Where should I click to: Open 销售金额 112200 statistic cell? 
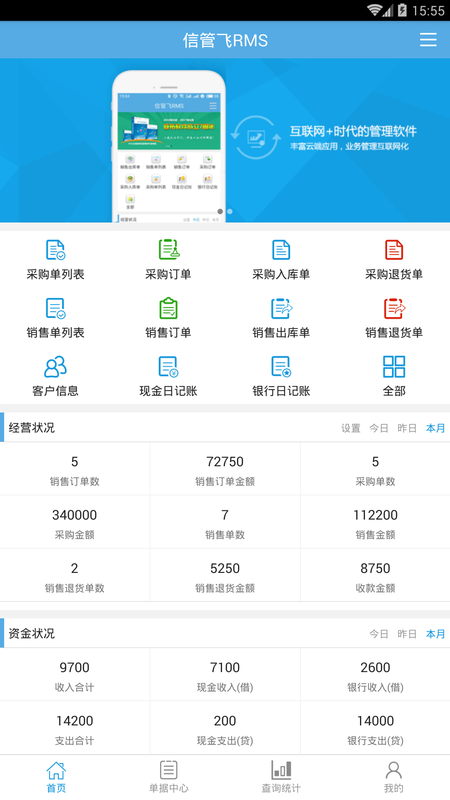[x=376, y=522]
